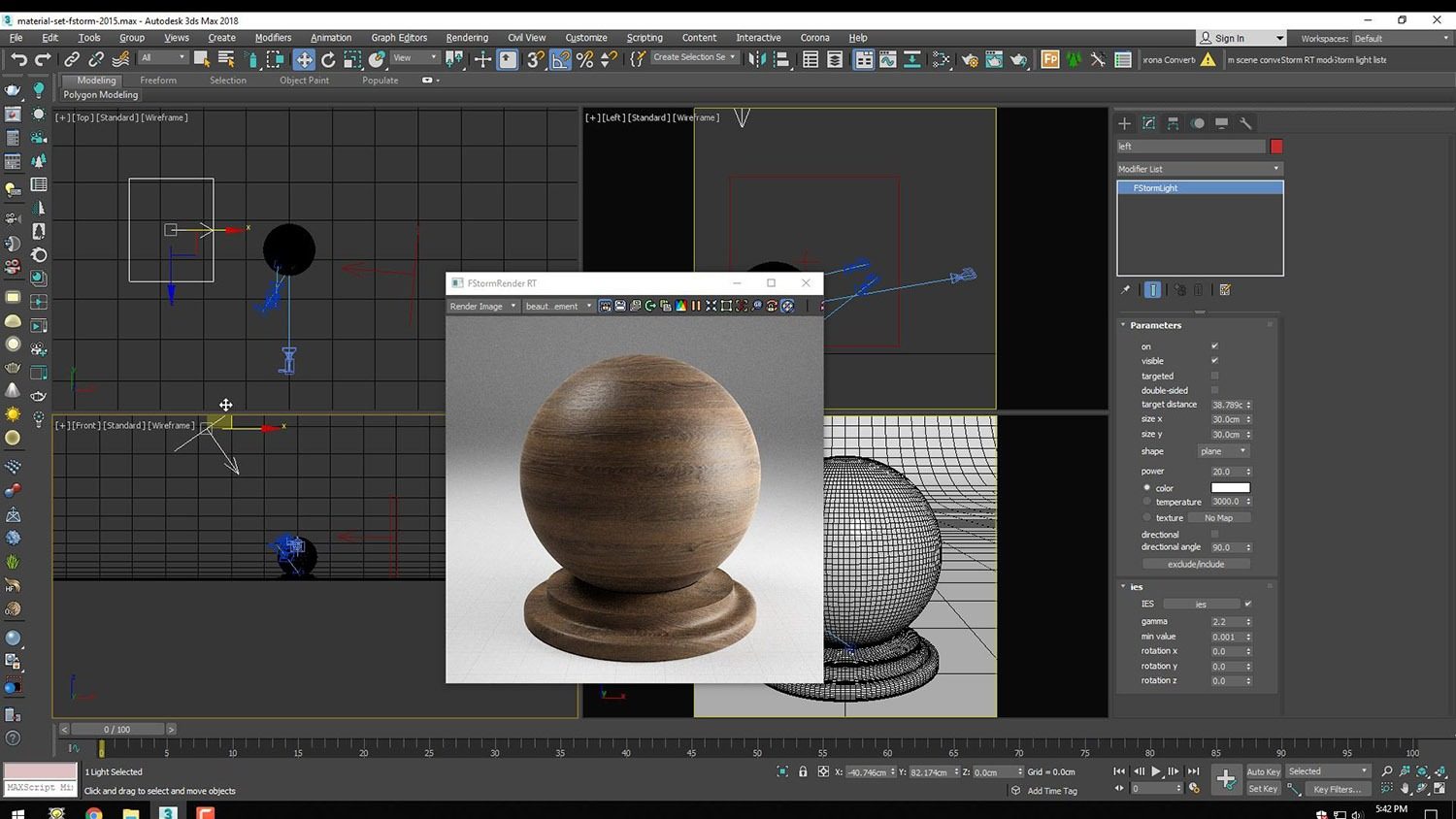
Task: Activate the Select and Move tool
Action: click(304, 59)
